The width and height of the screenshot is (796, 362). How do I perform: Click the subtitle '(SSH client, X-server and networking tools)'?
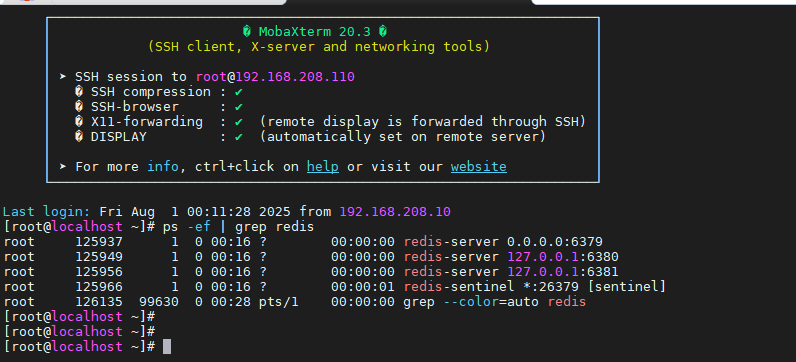coord(319,47)
